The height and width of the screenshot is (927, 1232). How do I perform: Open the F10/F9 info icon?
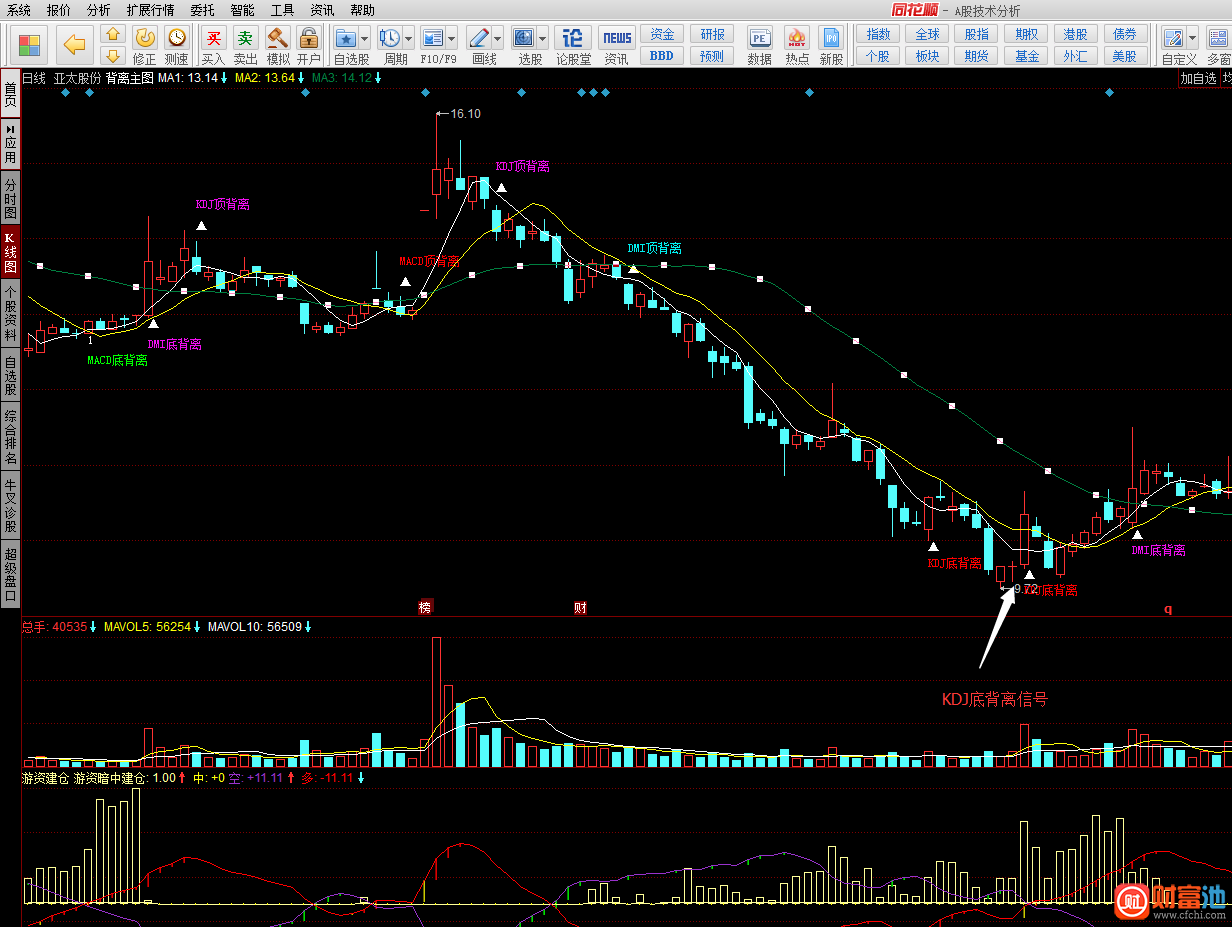click(433, 39)
